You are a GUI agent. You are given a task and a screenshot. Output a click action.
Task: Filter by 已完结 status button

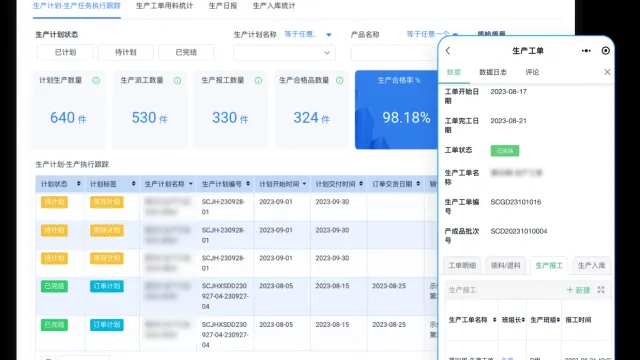pos(186,52)
